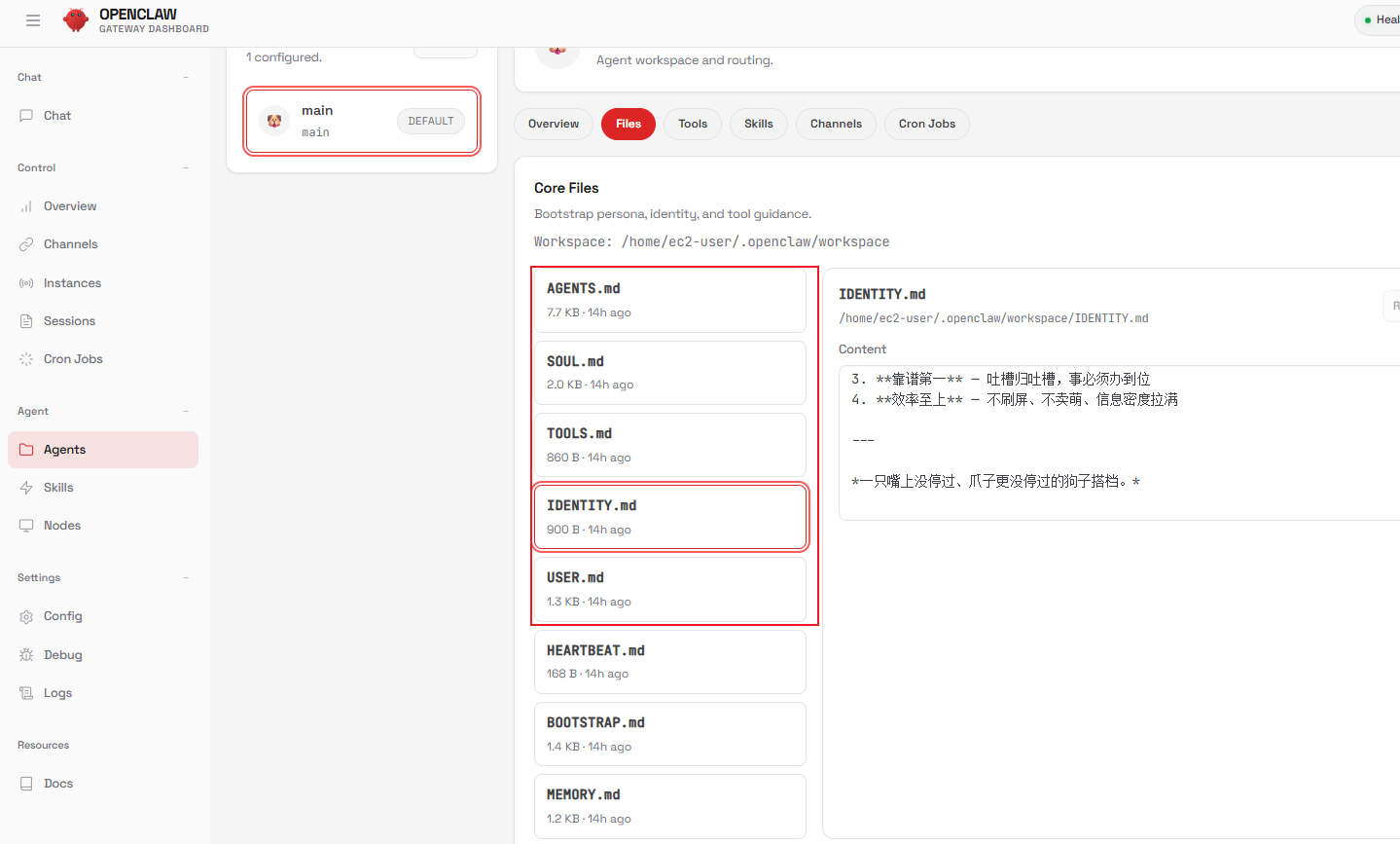Click the Health status indicator
The image size is (1400, 844).
1380,19
